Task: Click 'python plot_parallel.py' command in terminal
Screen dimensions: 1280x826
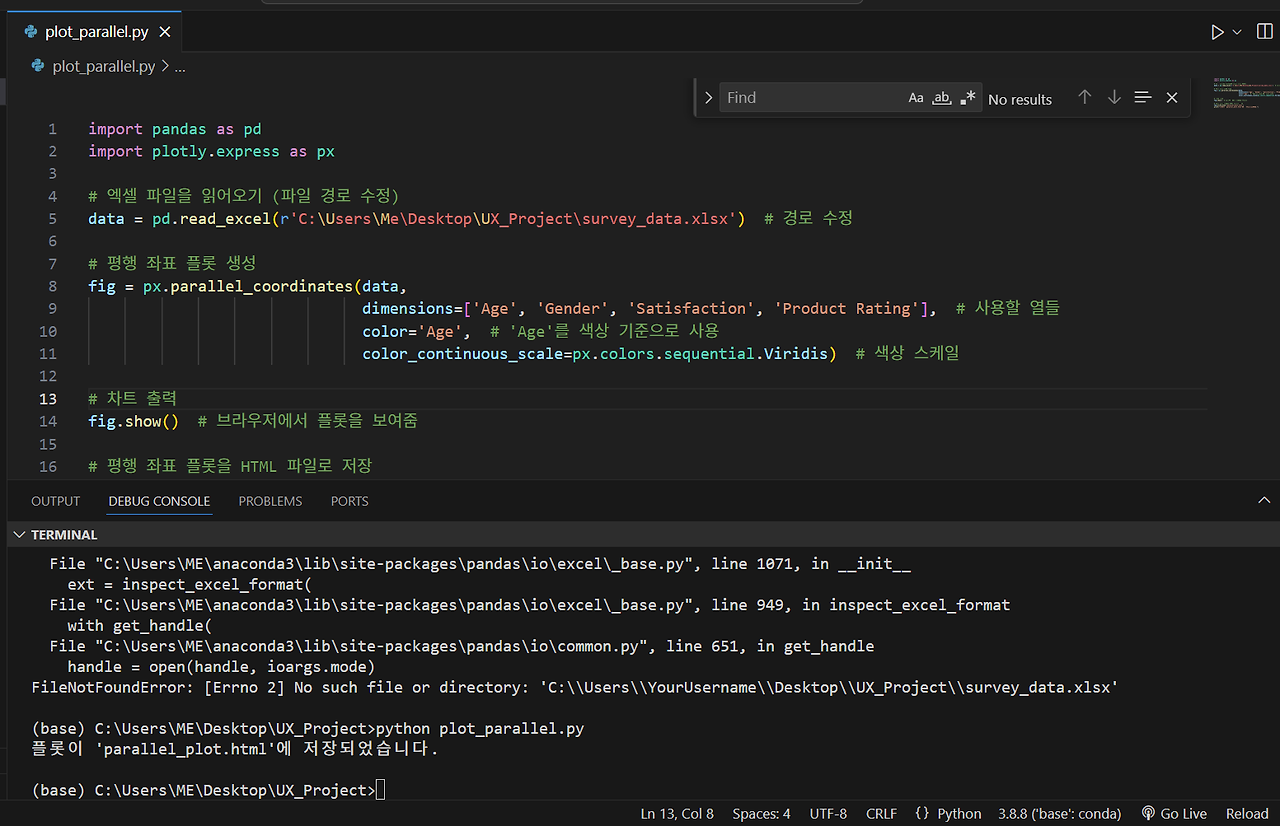Action: (x=480, y=729)
